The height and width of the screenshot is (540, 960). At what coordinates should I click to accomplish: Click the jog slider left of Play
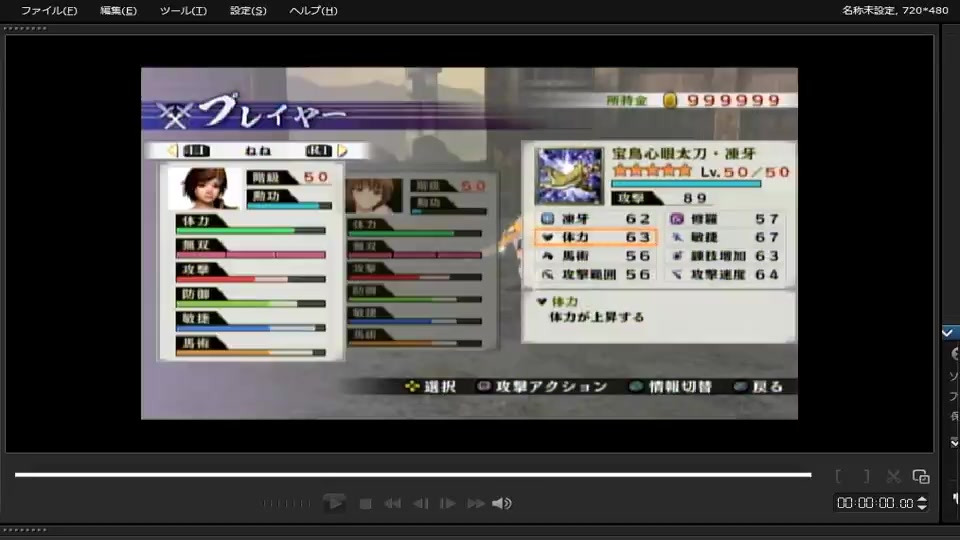tap(286, 504)
